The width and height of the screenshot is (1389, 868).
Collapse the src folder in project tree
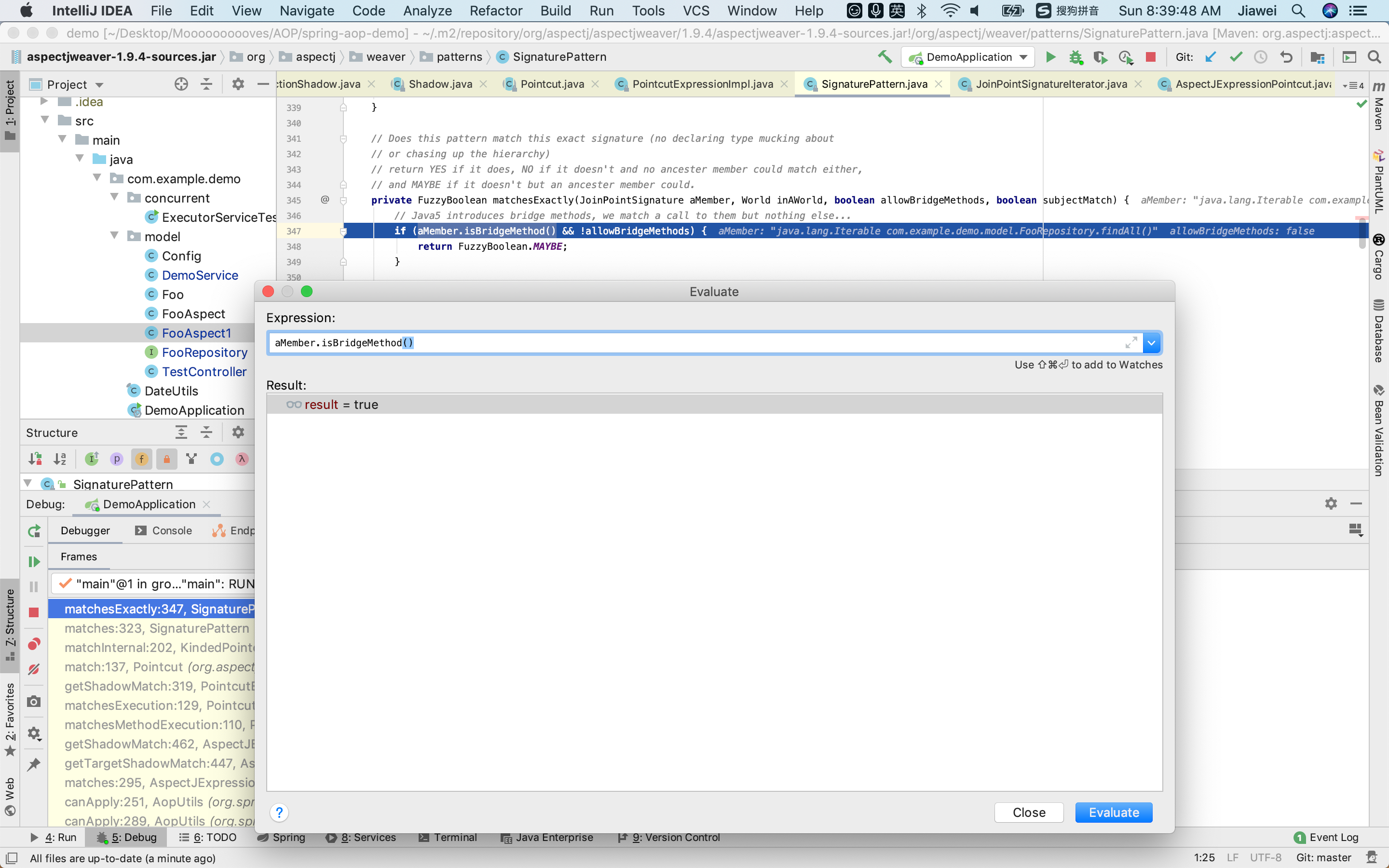pos(45,120)
